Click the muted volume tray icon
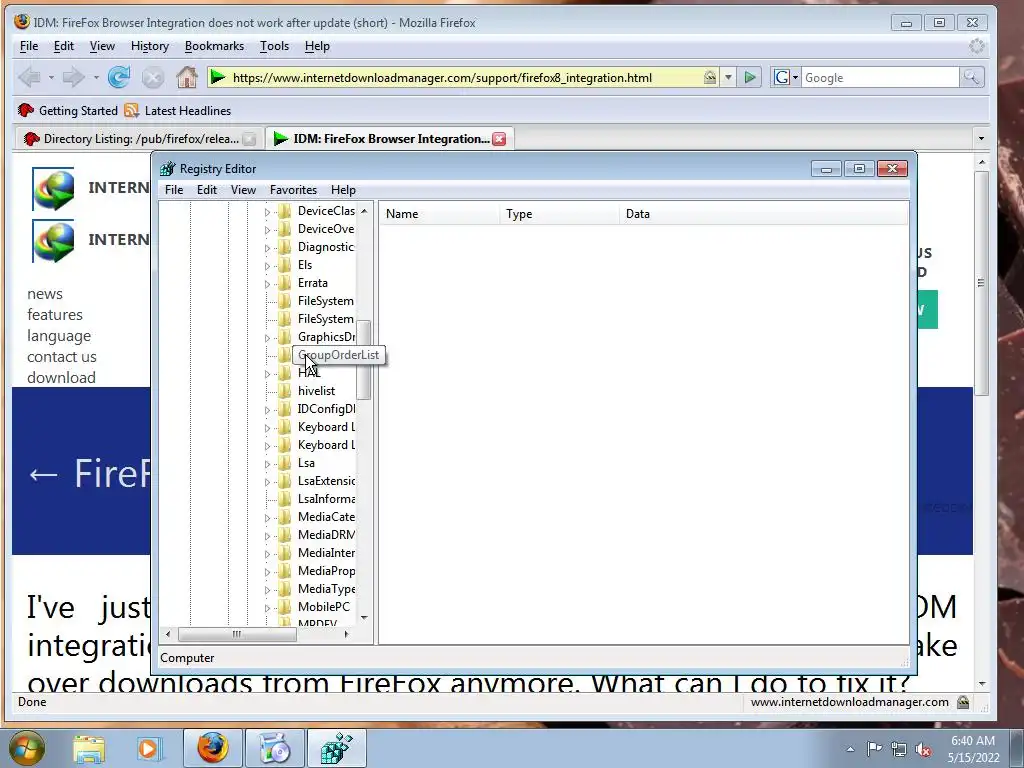 (x=923, y=749)
